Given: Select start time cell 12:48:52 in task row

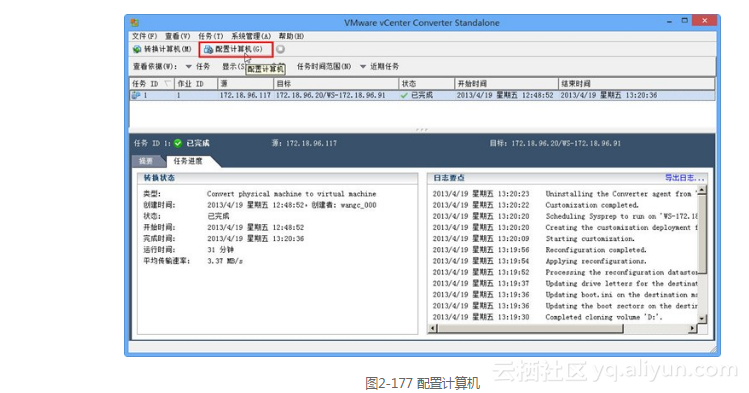Looking at the screenshot, I should coord(505,96).
